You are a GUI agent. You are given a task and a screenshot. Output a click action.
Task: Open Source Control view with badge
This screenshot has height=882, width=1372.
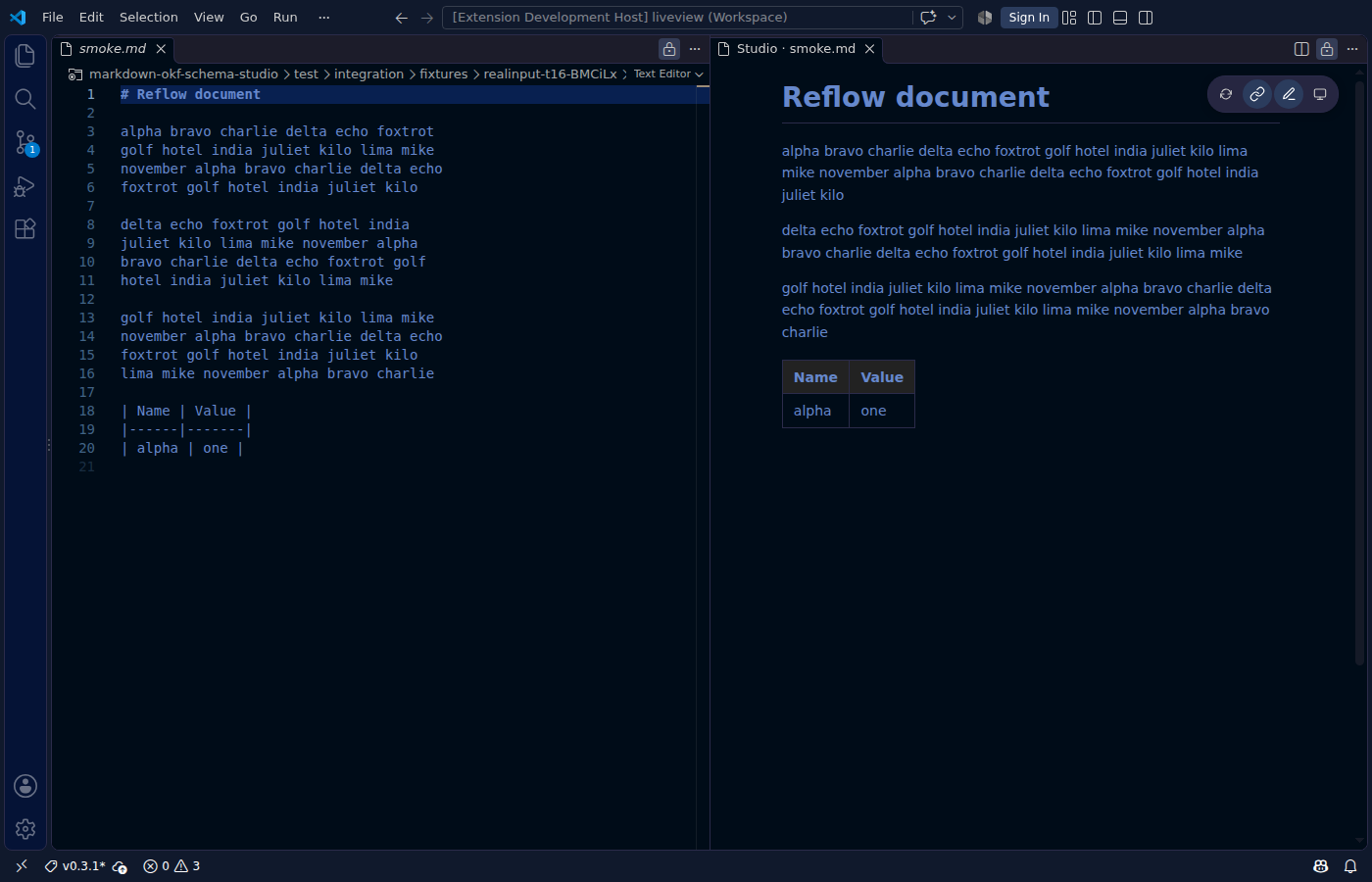pyautogui.click(x=25, y=143)
